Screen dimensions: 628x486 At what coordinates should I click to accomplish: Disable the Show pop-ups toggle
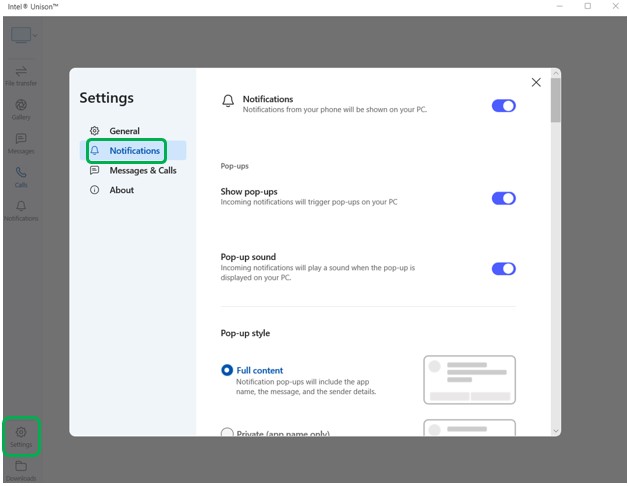pyautogui.click(x=503, y=198)
